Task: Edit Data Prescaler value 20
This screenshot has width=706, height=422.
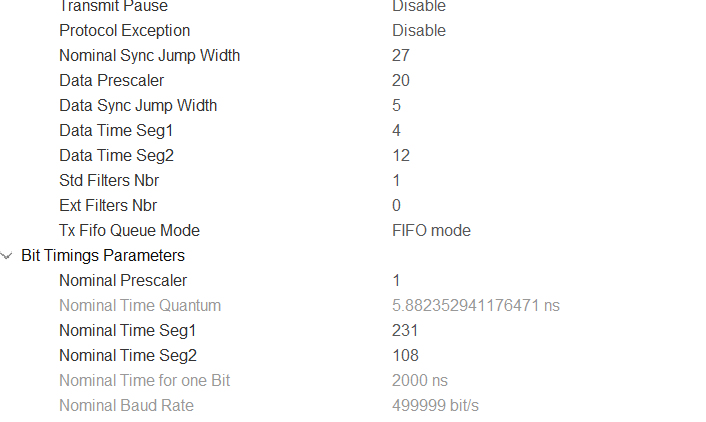Action: click(x=401, y=81)
